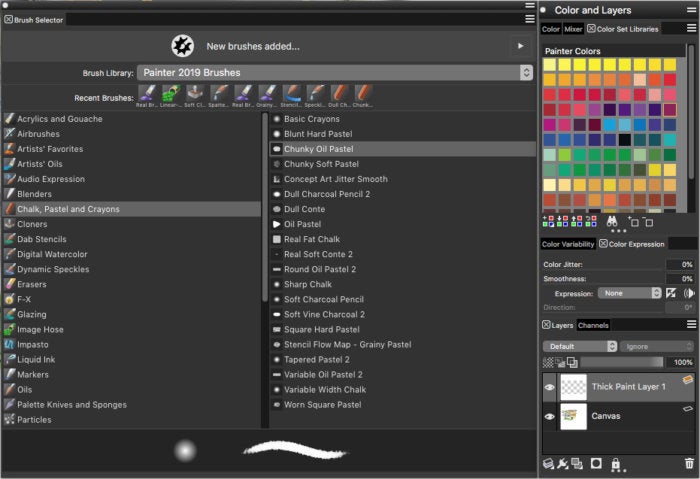Toggle preserve transparency checkered icon
This screenshot has width=700, height=479.
click(548, 362)
